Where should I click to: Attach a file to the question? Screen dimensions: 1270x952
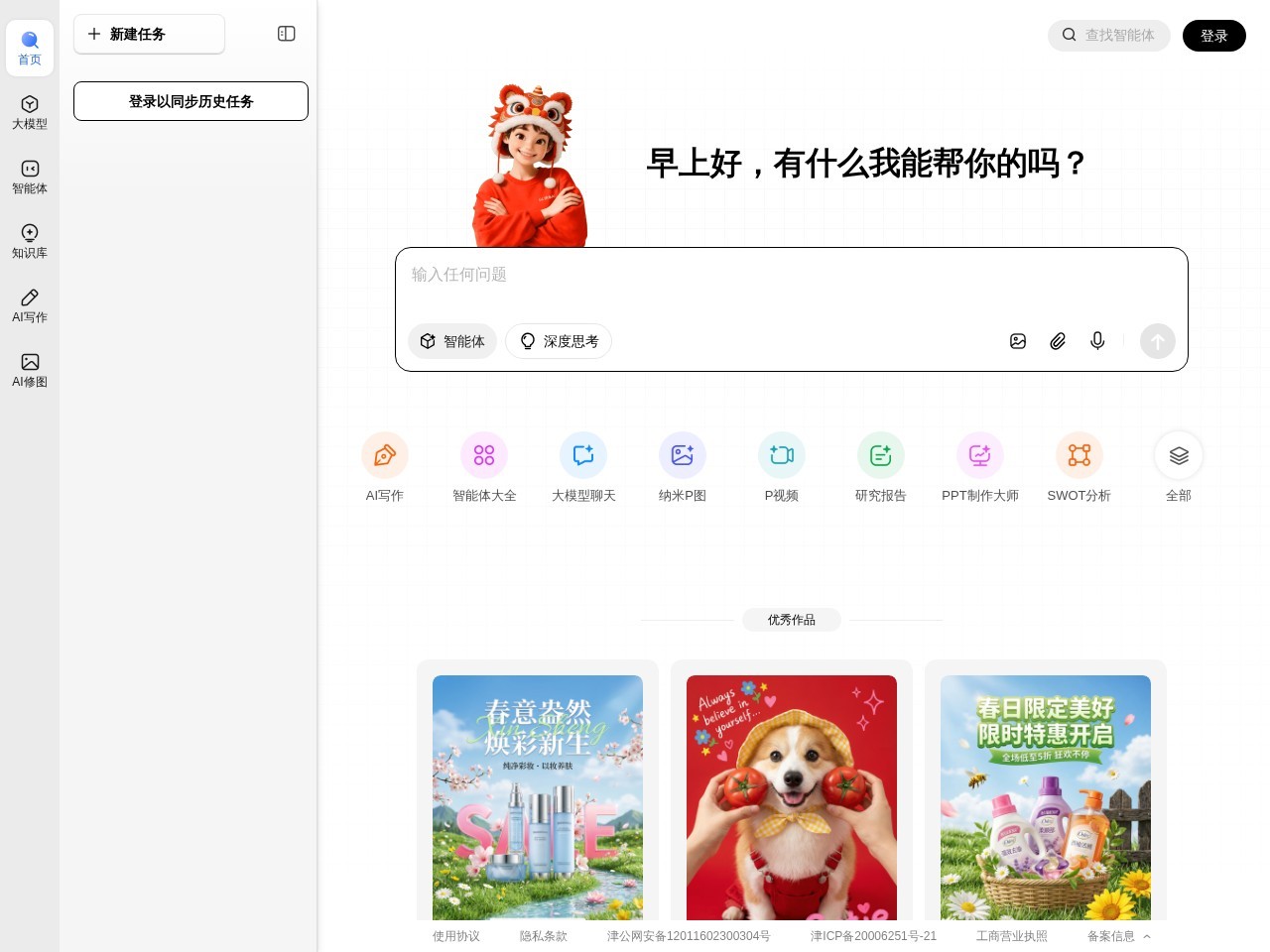1058,341
